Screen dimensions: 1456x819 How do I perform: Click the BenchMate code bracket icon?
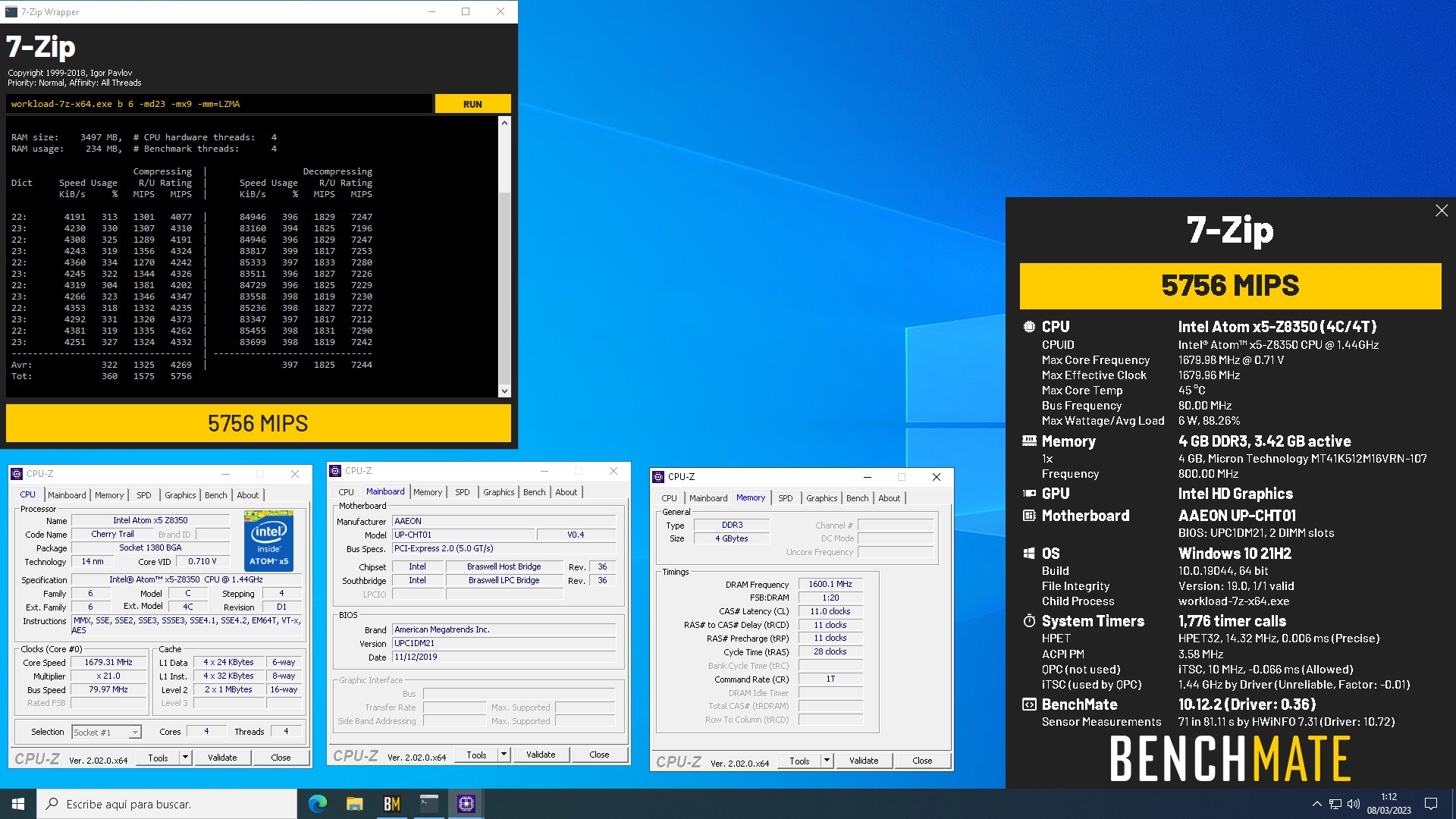click(x=1029, y=704)
